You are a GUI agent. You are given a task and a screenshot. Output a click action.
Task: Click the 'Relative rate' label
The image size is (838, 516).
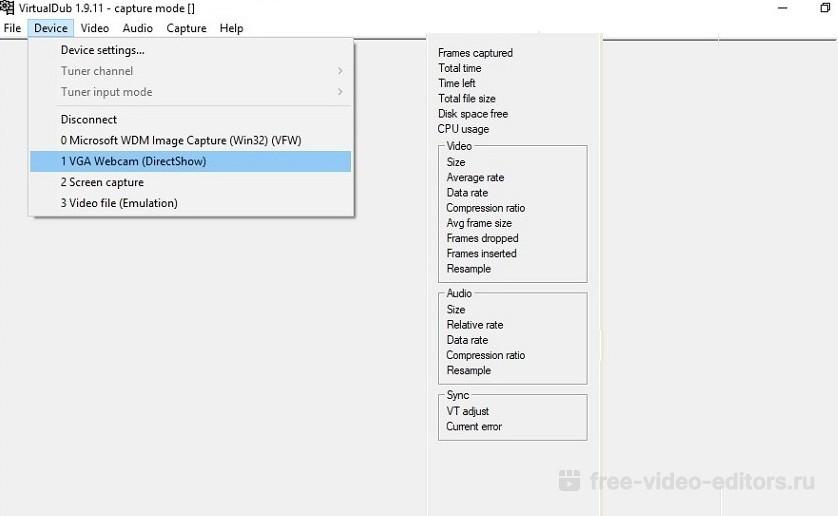475,325
